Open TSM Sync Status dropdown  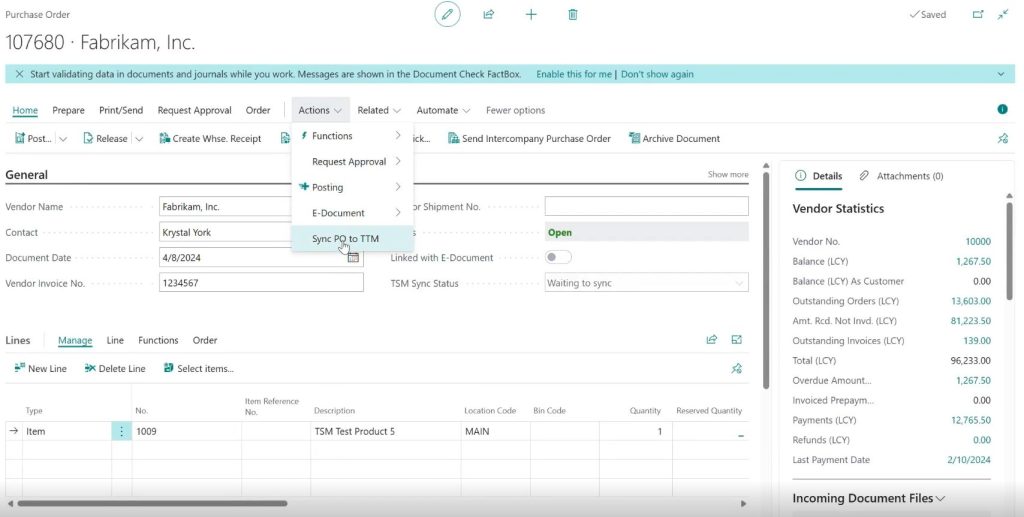coord(740,283)
